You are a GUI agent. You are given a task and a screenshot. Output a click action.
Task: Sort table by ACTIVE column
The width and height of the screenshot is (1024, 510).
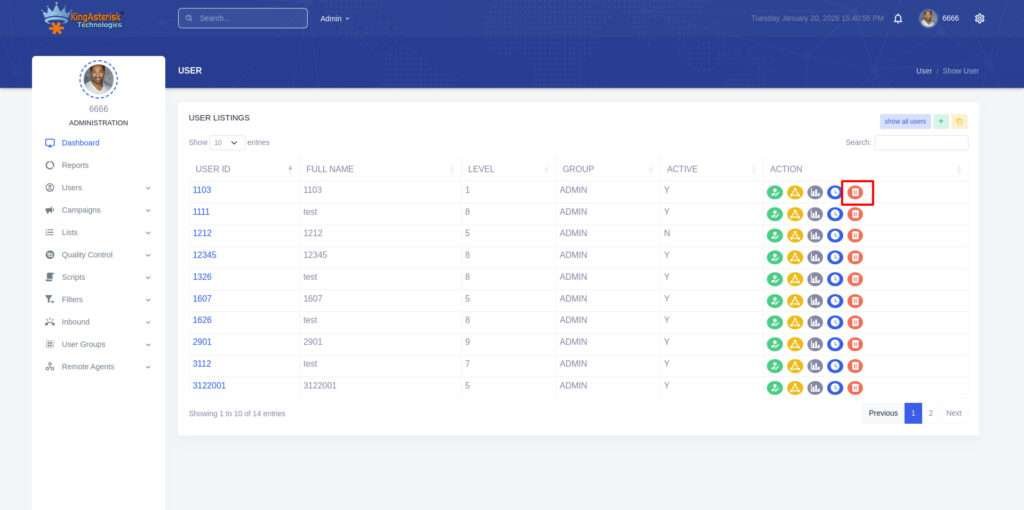tap(711, 169)
